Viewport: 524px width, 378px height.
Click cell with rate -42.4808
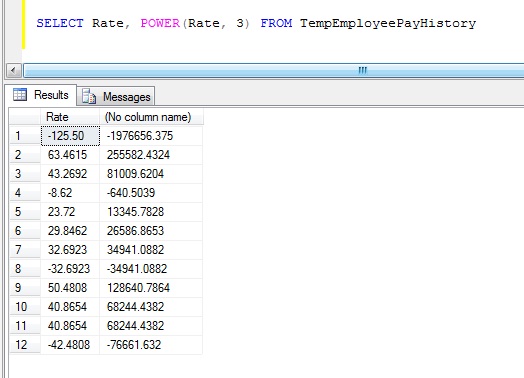tap(70, 345)
